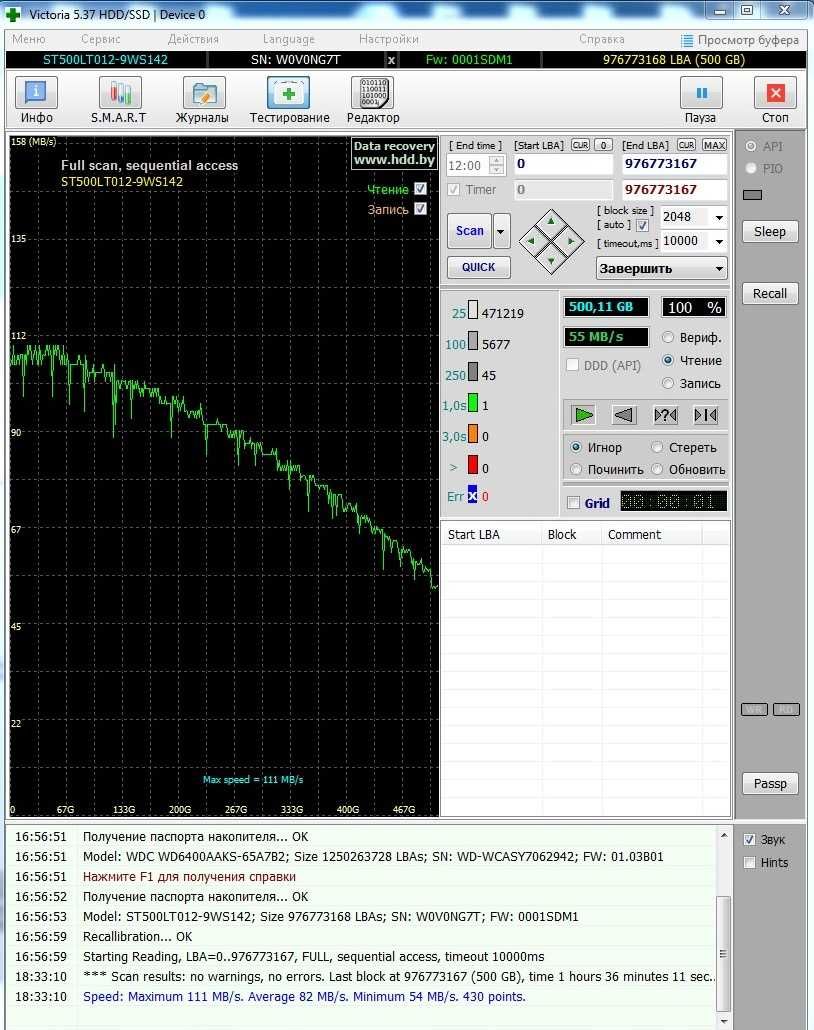Click the Start LBA input field

(x=562, y=164)
